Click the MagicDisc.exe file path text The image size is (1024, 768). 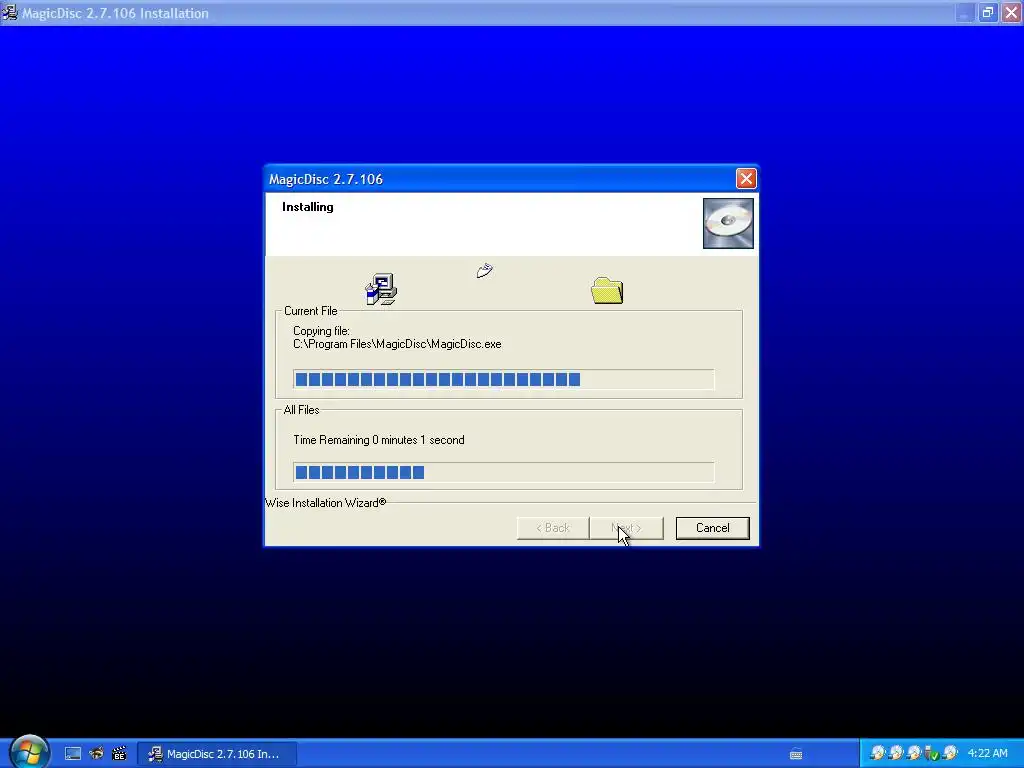(397, 344)
